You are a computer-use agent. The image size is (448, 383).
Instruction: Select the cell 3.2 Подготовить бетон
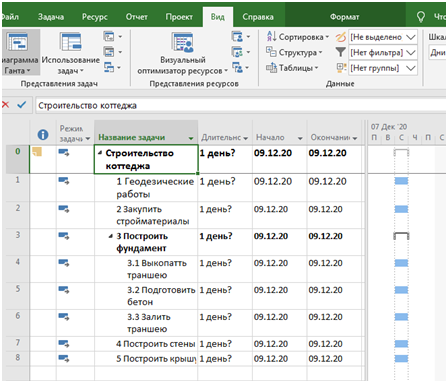click(146, 296)
